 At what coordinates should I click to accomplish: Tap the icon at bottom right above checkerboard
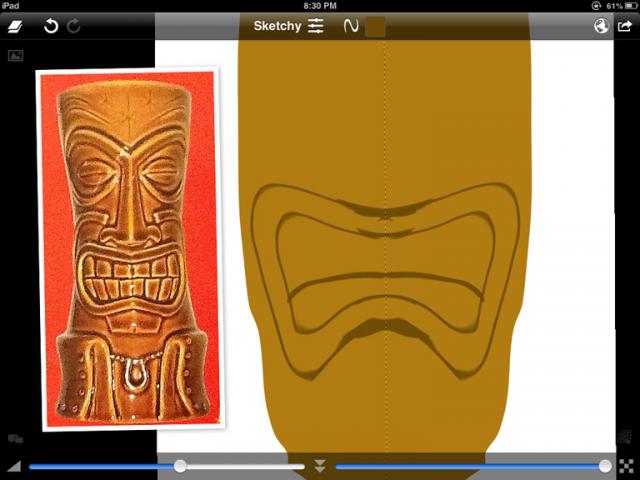tap(625, 437)
